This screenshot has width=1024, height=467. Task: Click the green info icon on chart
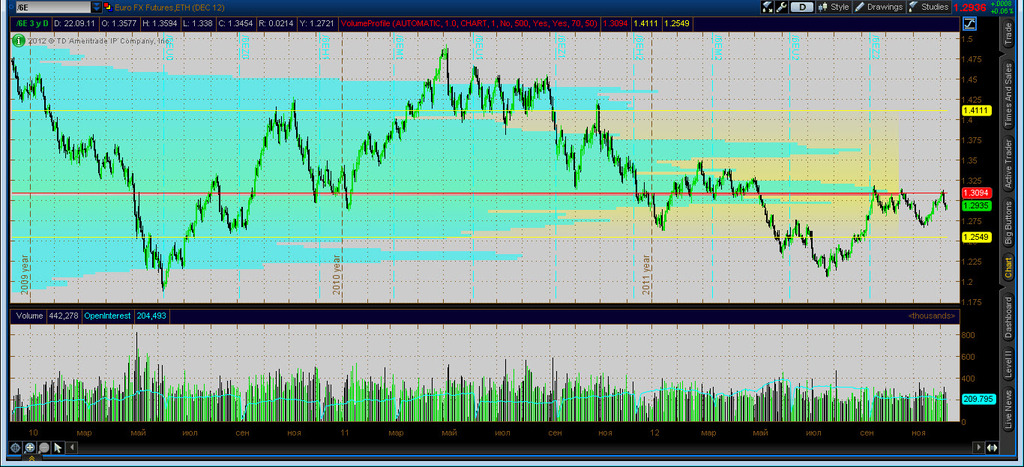click(x=18, y=40)
